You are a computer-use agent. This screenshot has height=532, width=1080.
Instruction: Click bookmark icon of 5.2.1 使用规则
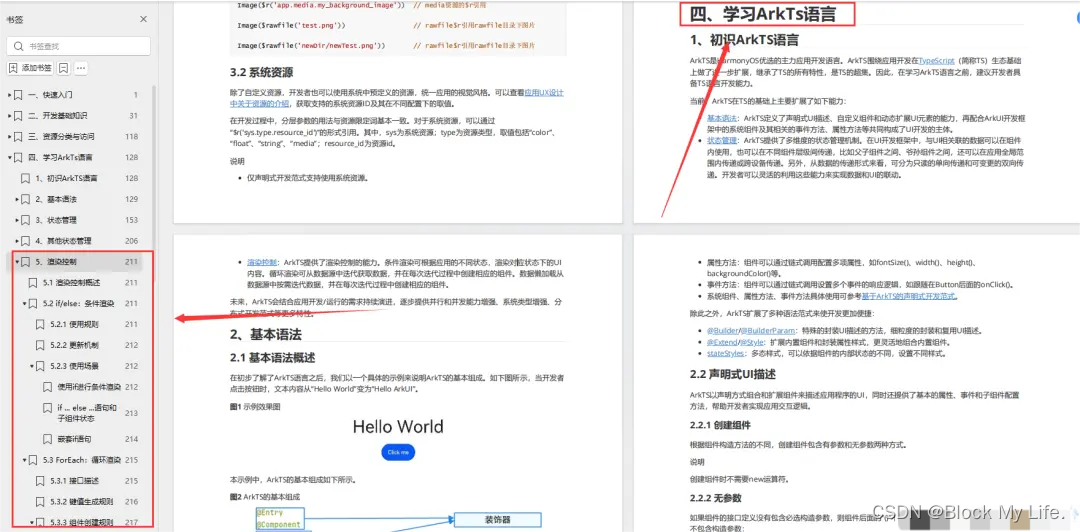coord(40,324)
